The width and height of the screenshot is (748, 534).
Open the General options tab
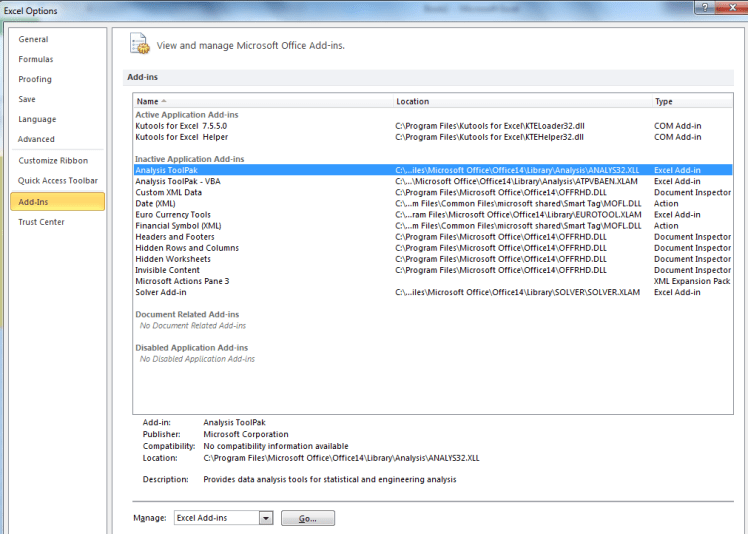33,40
